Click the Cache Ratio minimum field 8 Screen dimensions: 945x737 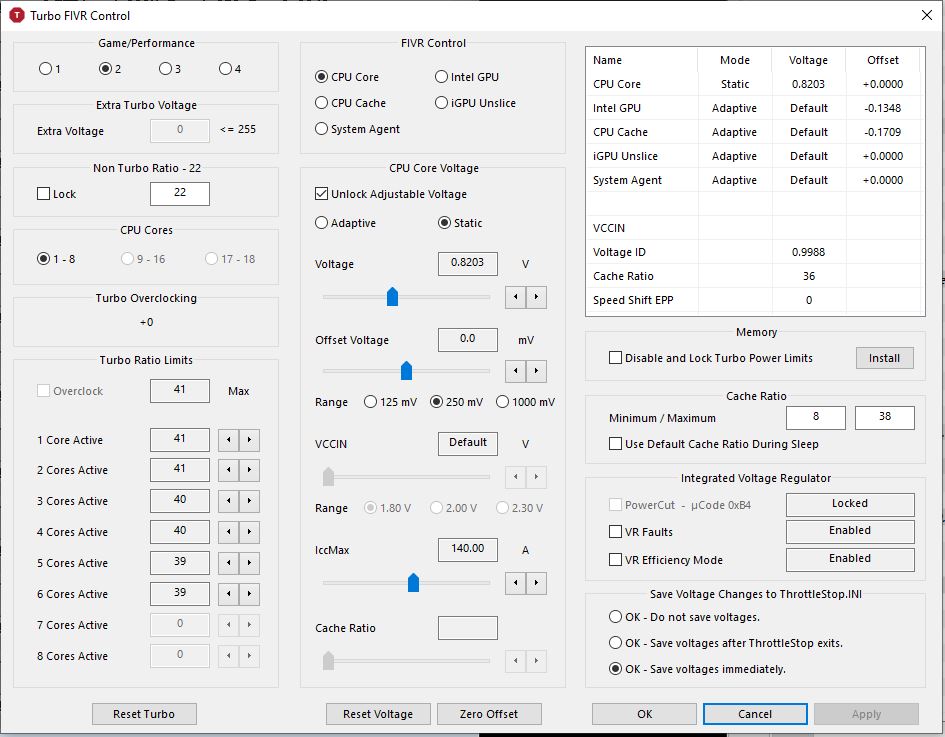816,418
